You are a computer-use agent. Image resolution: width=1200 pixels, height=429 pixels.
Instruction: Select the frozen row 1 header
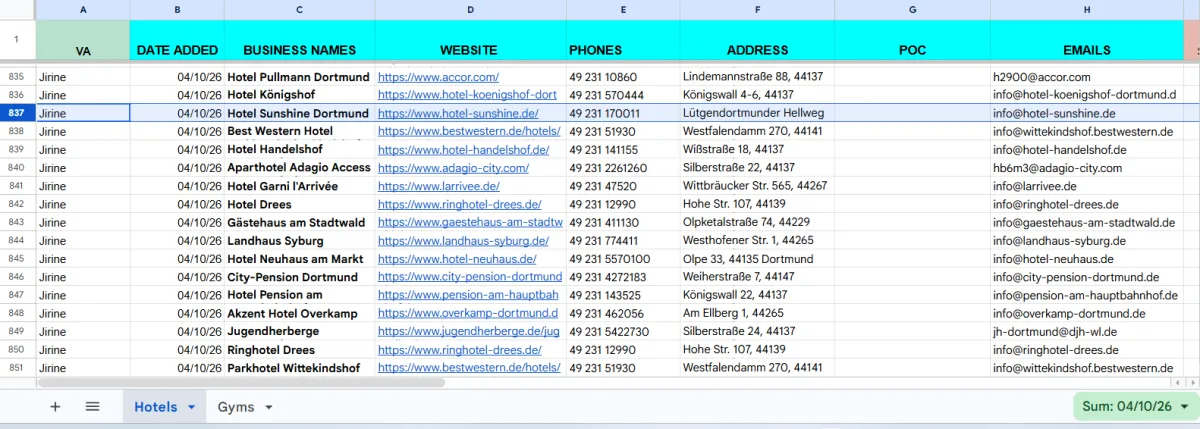coord(17,40)
